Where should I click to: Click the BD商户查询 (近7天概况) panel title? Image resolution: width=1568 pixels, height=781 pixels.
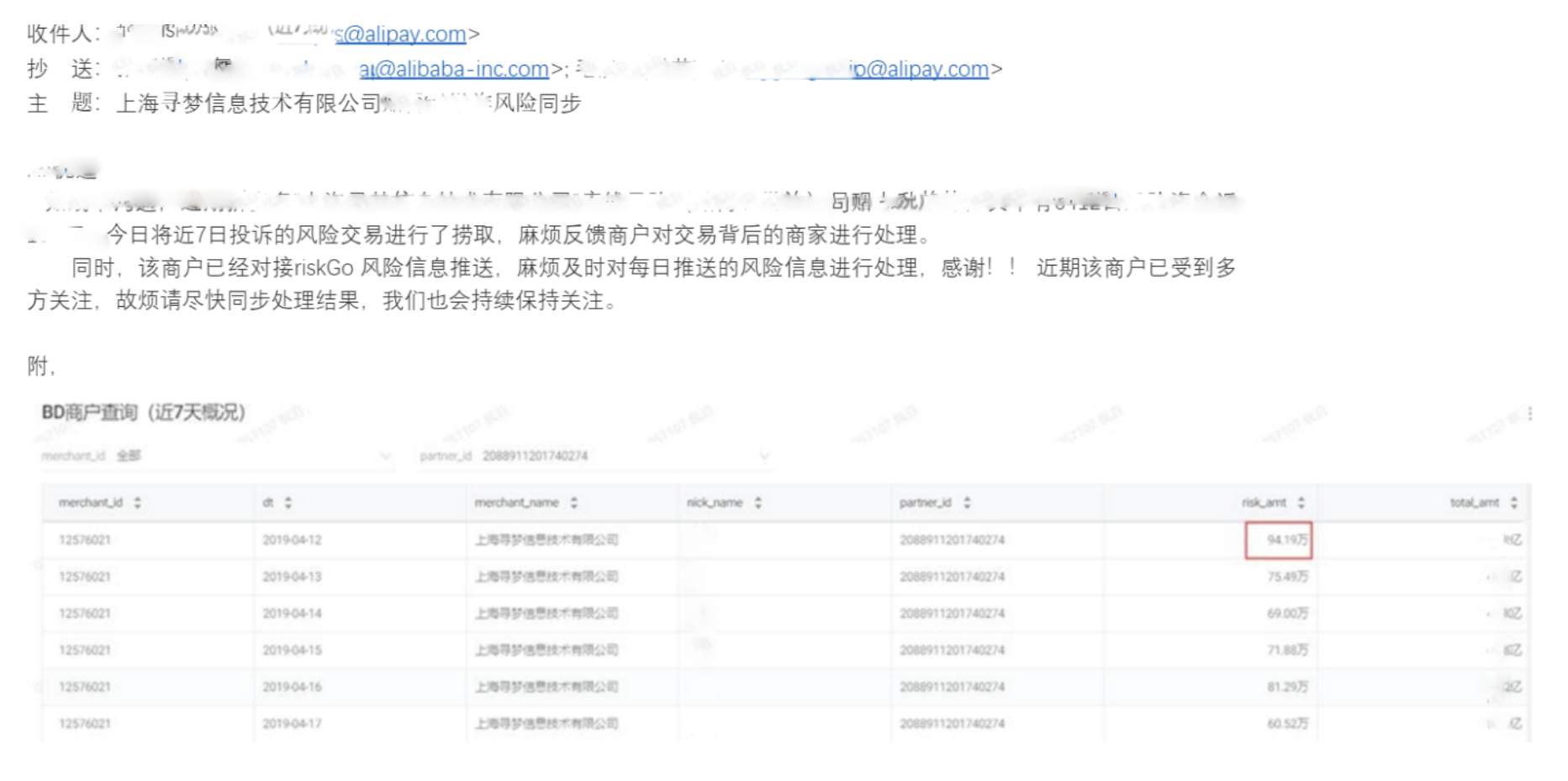[144, 413]
